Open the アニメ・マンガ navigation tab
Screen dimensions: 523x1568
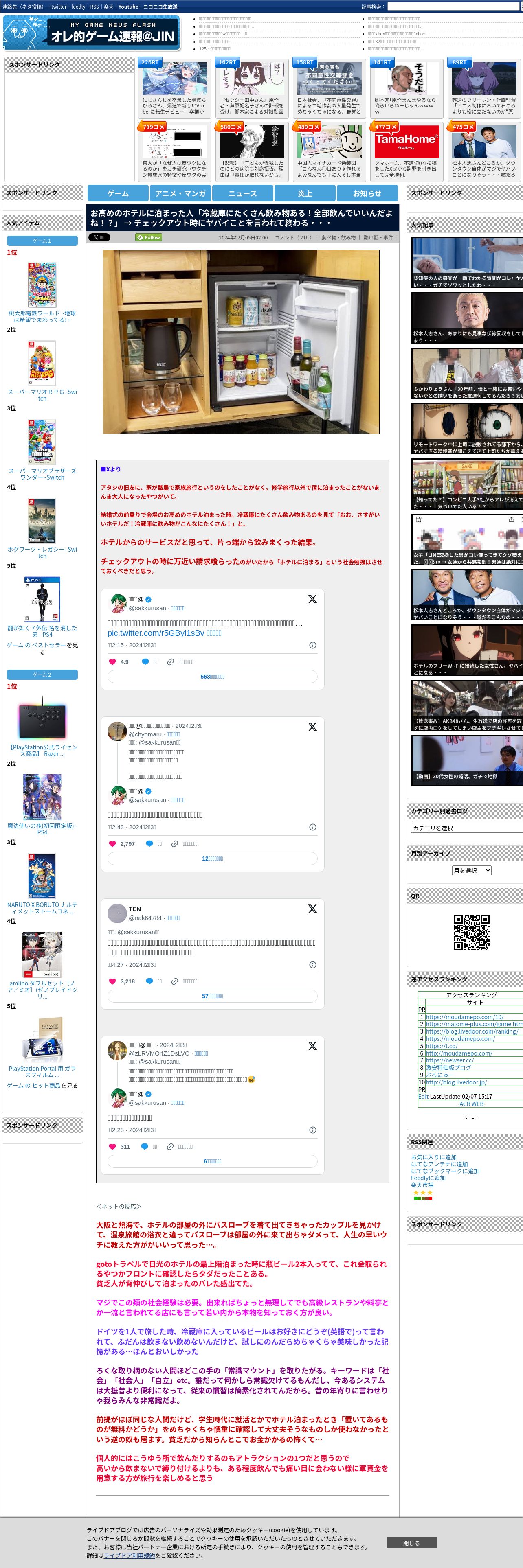click(x=180, y=193)
